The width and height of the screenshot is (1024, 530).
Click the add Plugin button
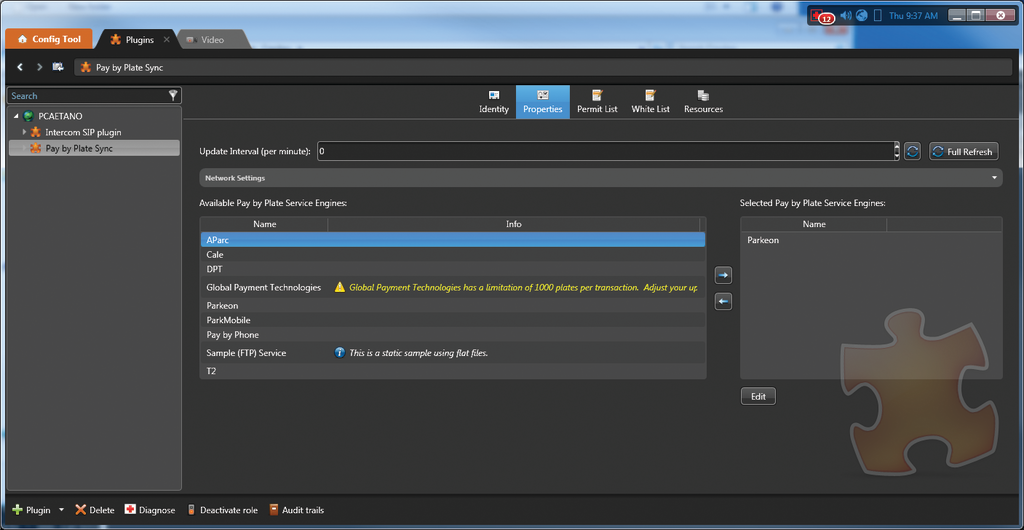pos(31,510)
